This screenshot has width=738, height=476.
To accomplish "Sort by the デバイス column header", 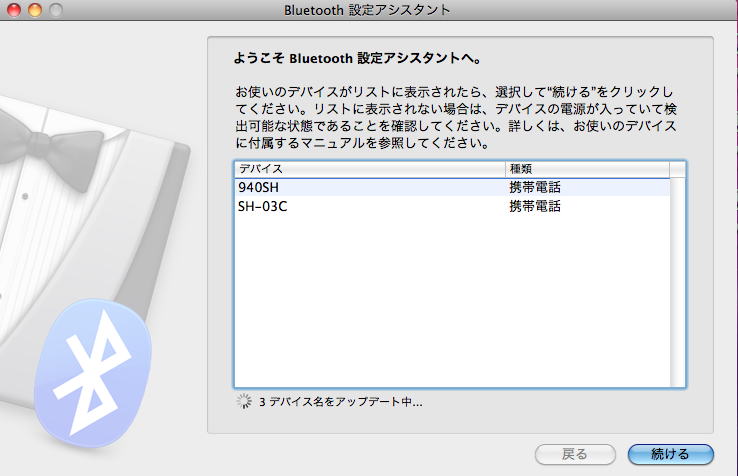I will [x=369, y=169].
